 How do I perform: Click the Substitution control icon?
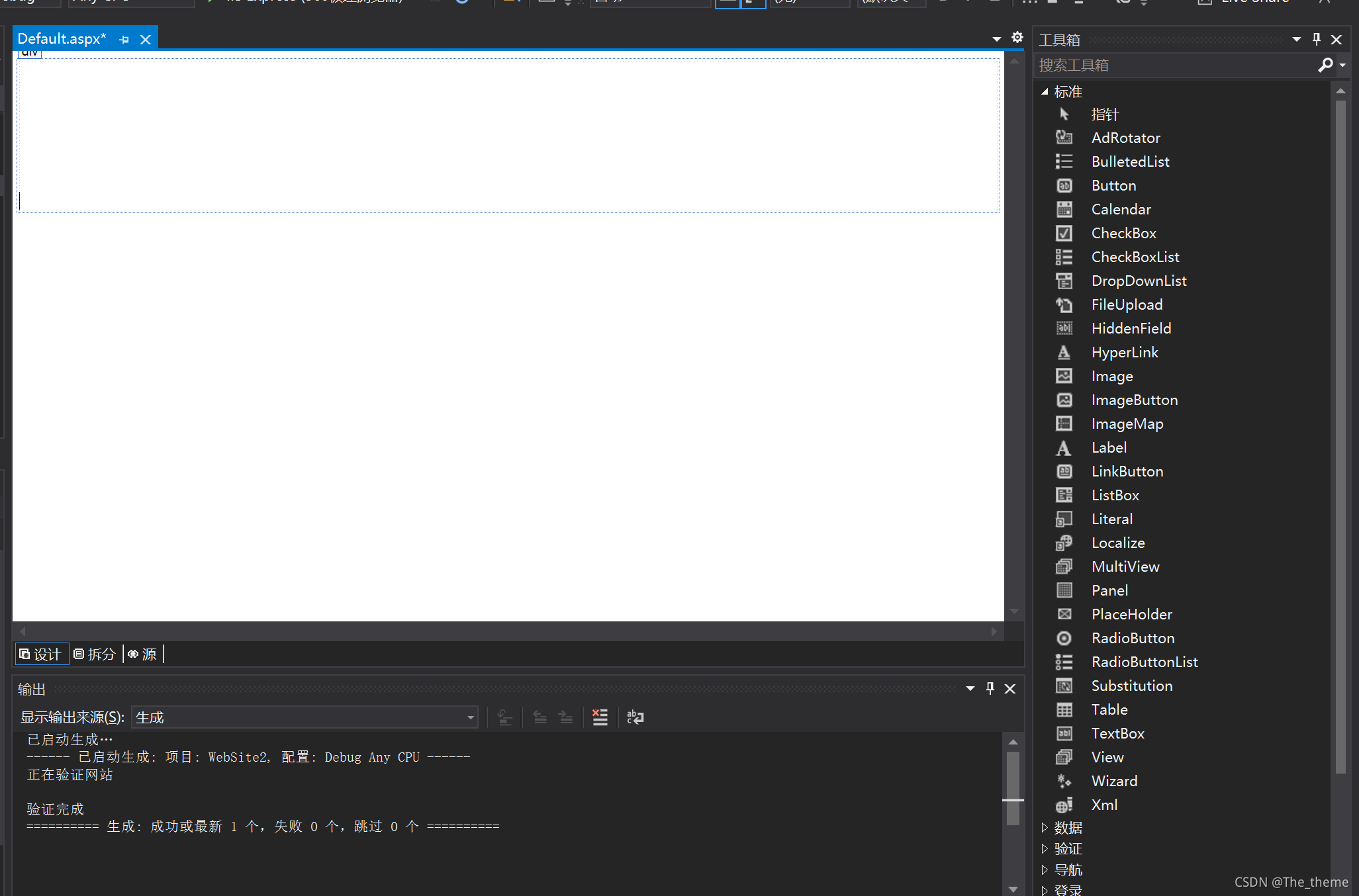point(1064,685)
